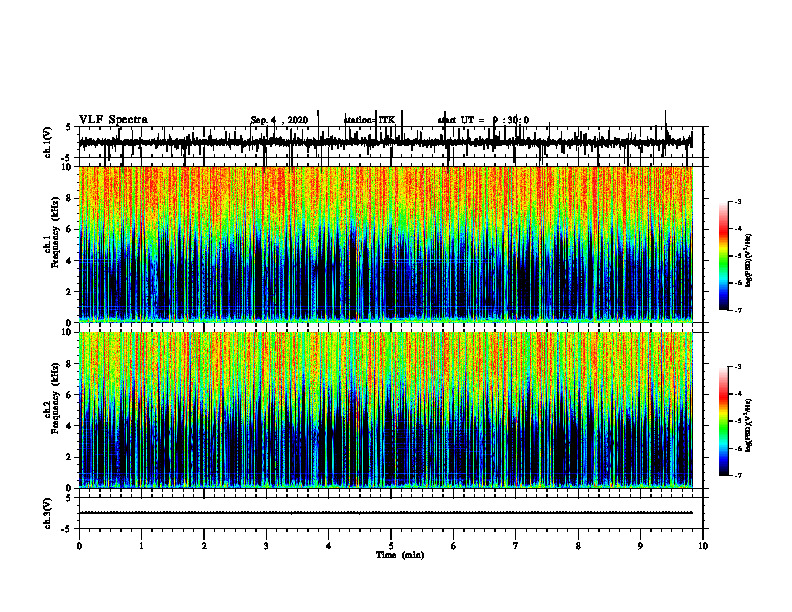This screenshot has height=612, width=792.
Task: Click the "station= ITK" header label
Action: 369,120
